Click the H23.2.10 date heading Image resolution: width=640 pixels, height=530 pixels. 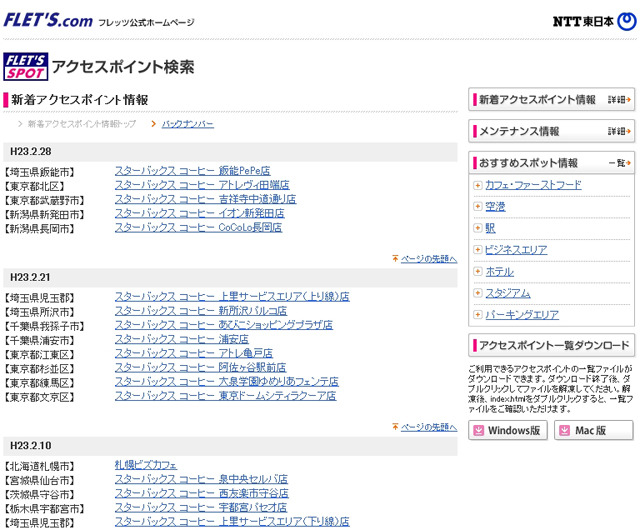point(31,445)
